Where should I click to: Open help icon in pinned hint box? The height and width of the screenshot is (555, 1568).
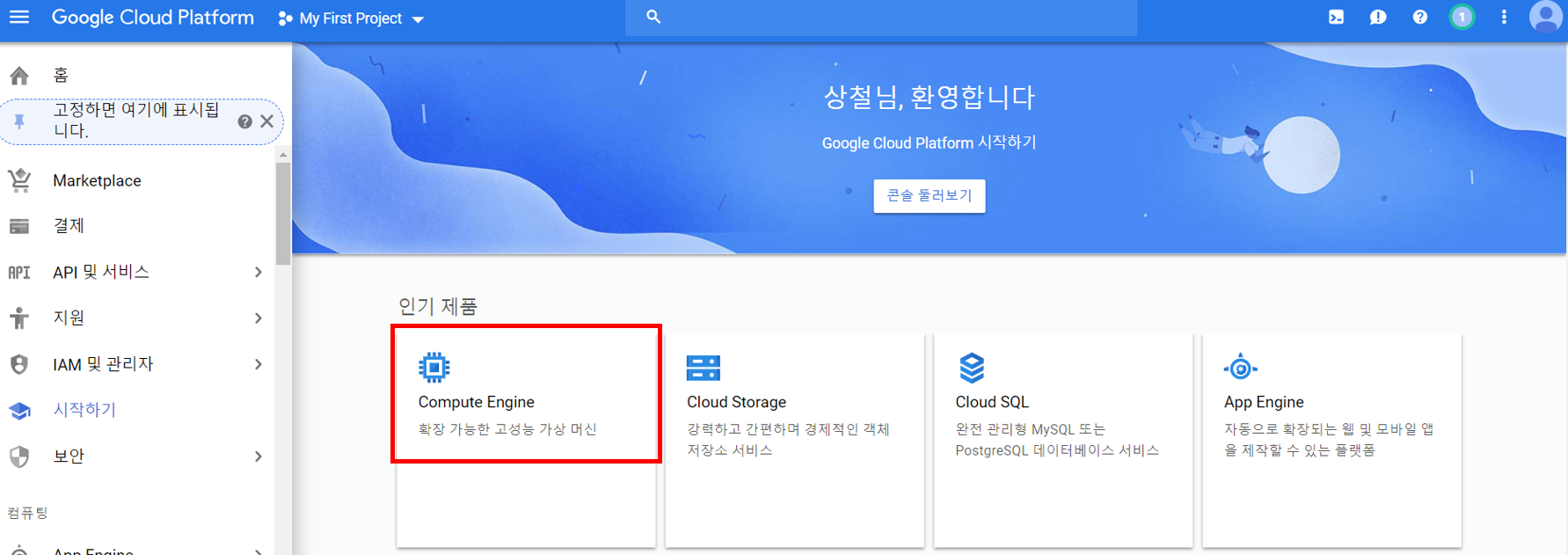[x=244, y=121]
